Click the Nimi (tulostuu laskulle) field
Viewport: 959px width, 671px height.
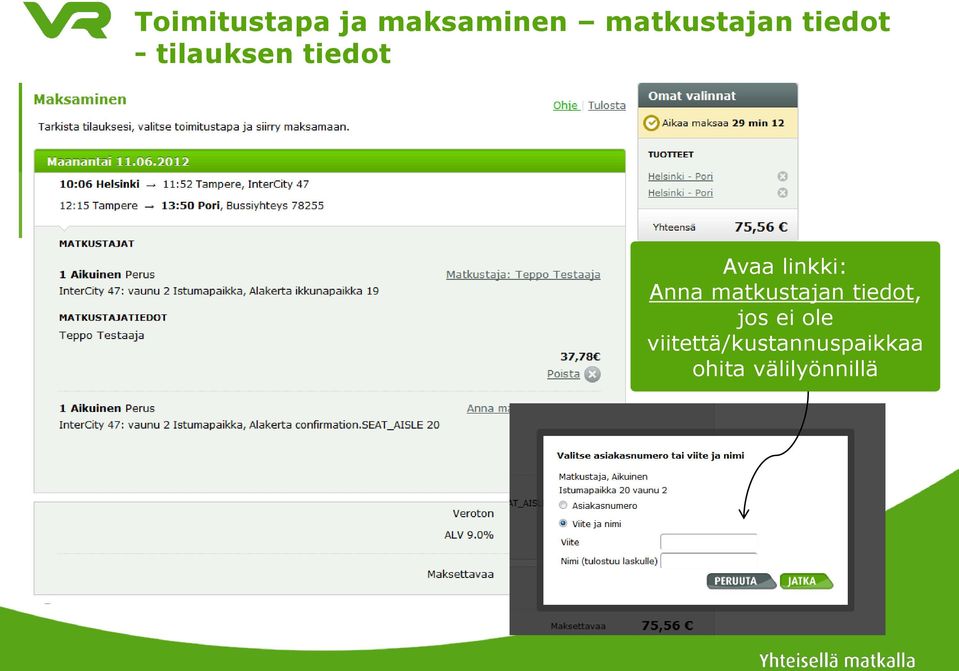[x=709, y=560]
